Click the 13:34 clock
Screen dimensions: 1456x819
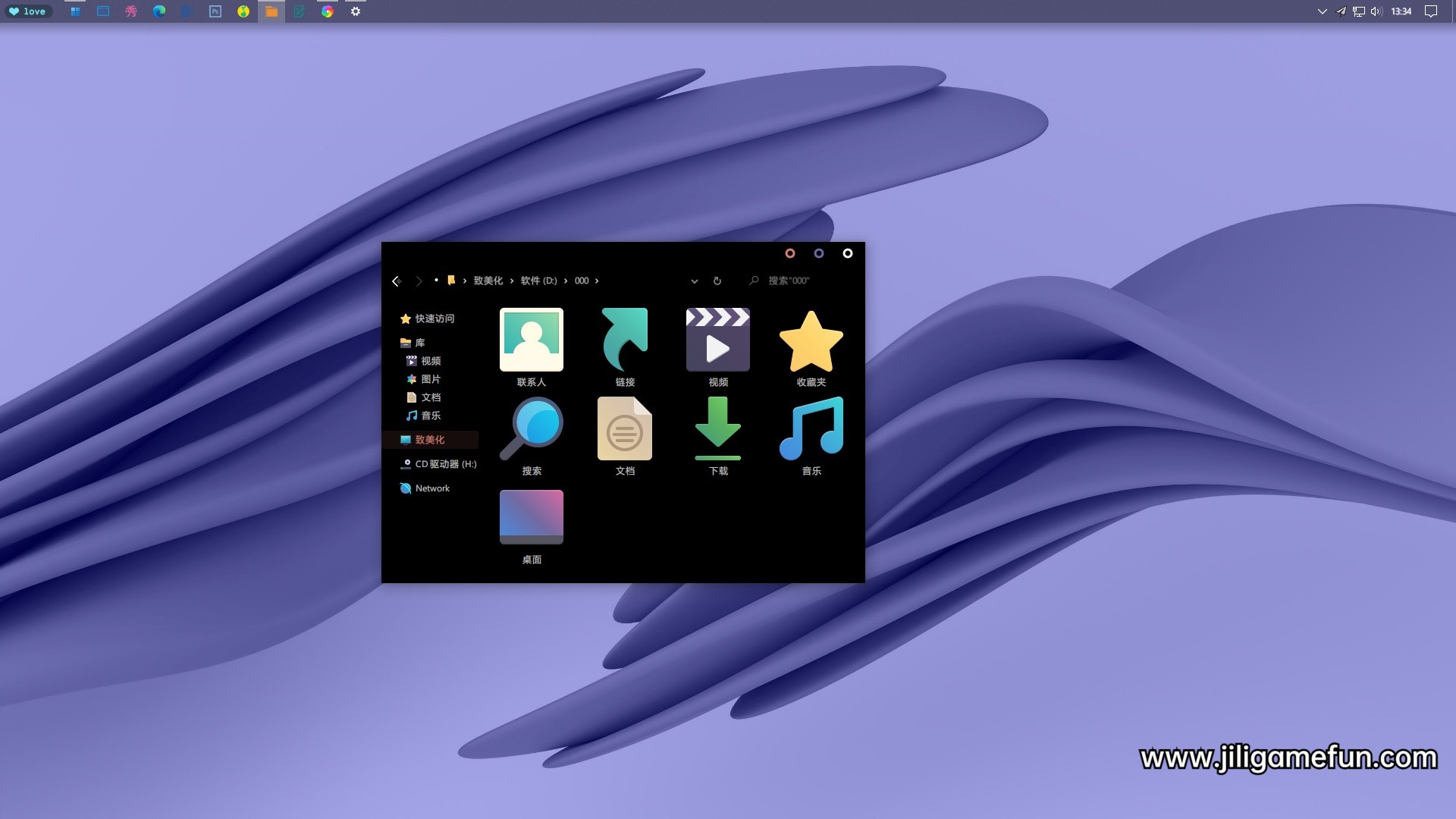[1401, 11]
